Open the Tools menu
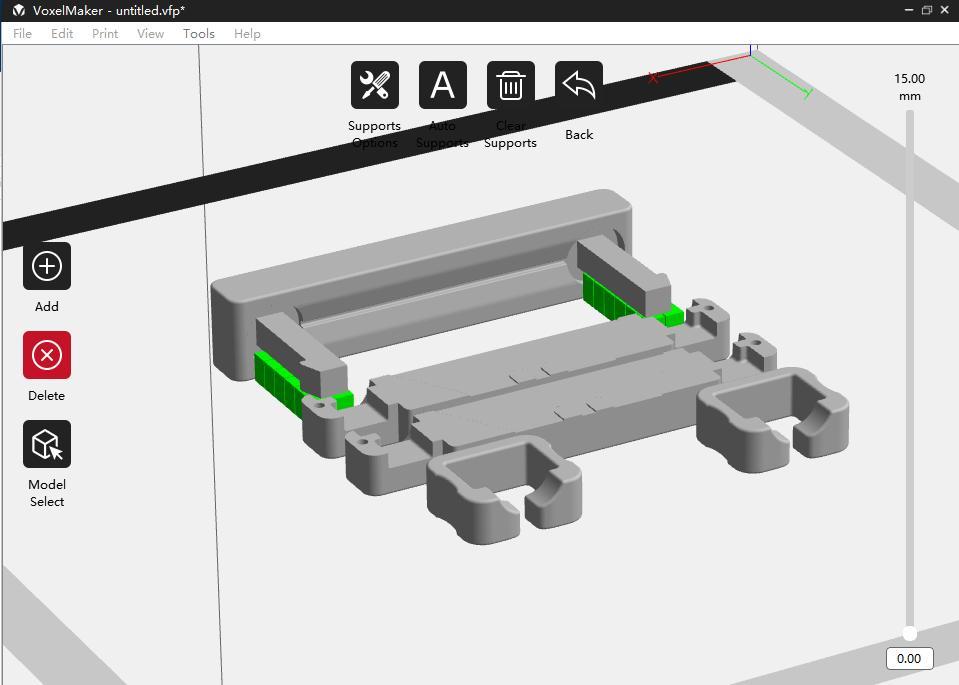 click(199, 34)
